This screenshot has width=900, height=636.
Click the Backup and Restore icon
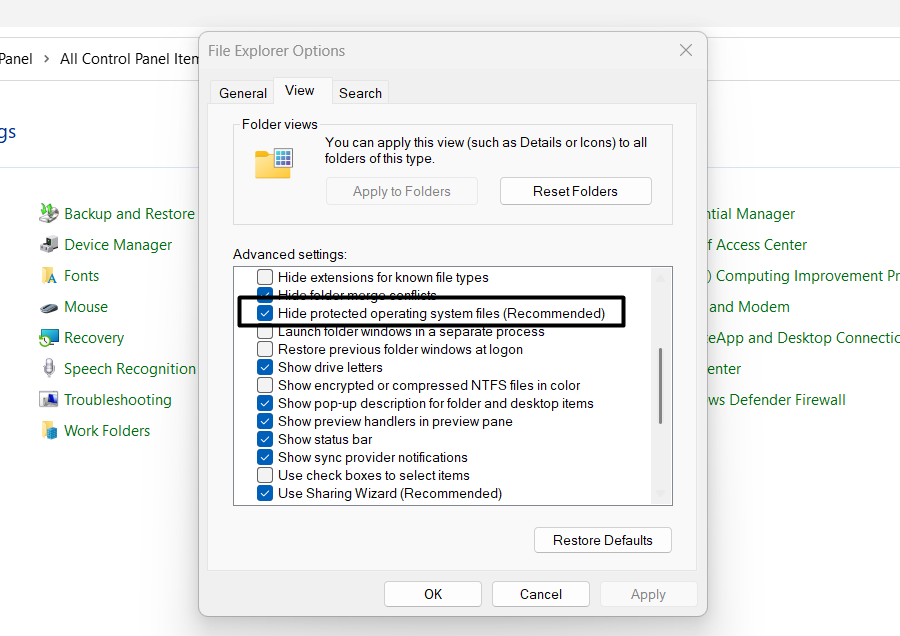pos(49,213)
